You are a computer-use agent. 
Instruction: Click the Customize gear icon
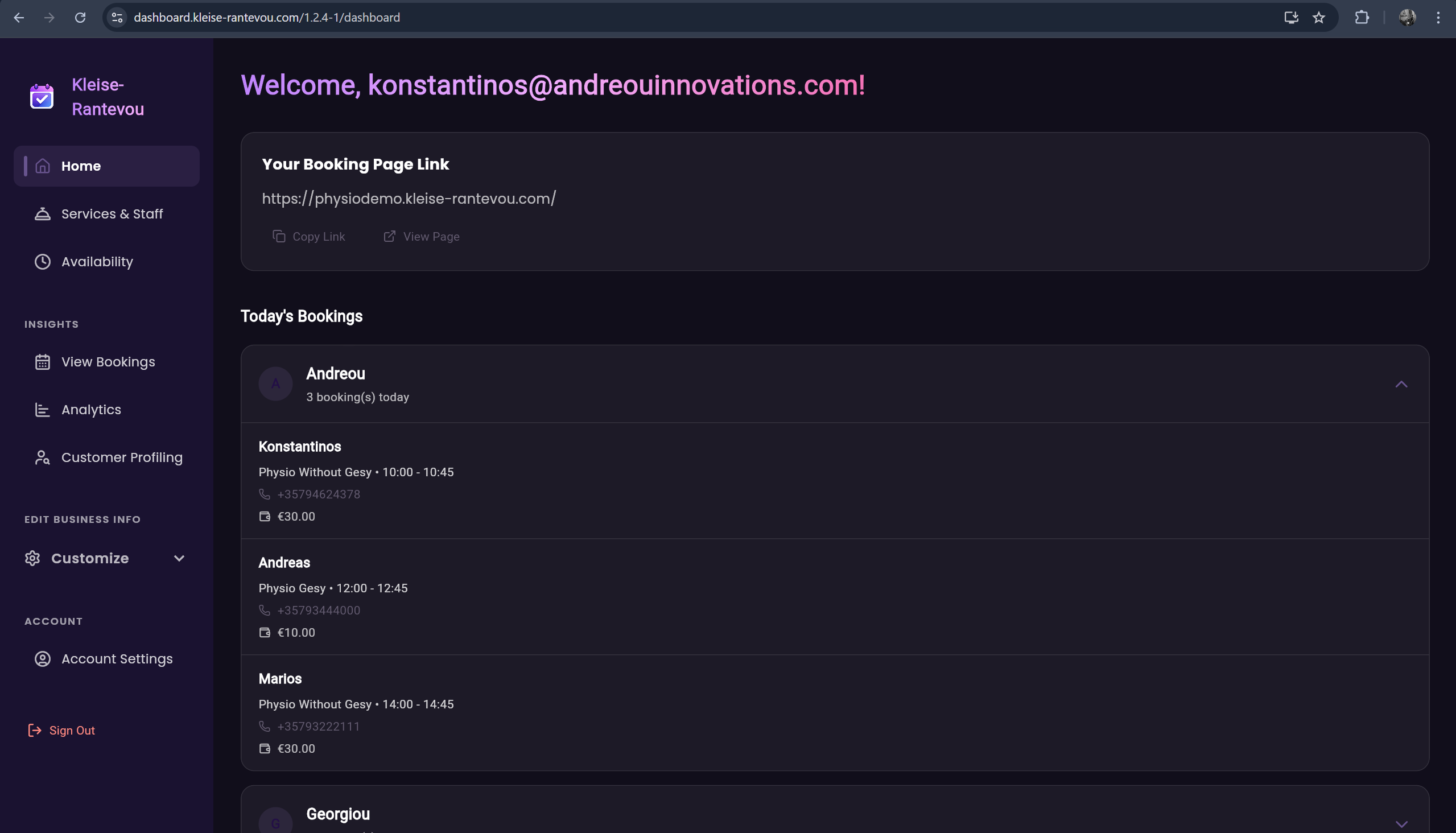tap(32, 558)
